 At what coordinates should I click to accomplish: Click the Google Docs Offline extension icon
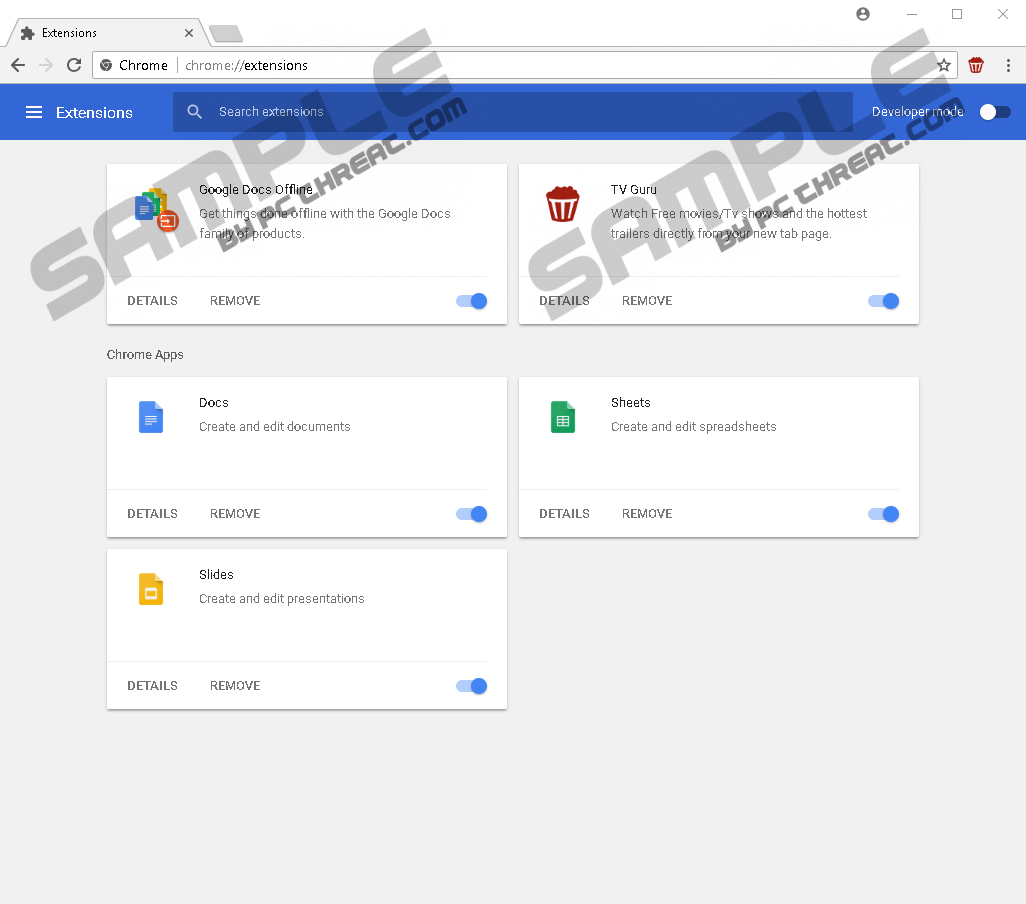[156, 210]
